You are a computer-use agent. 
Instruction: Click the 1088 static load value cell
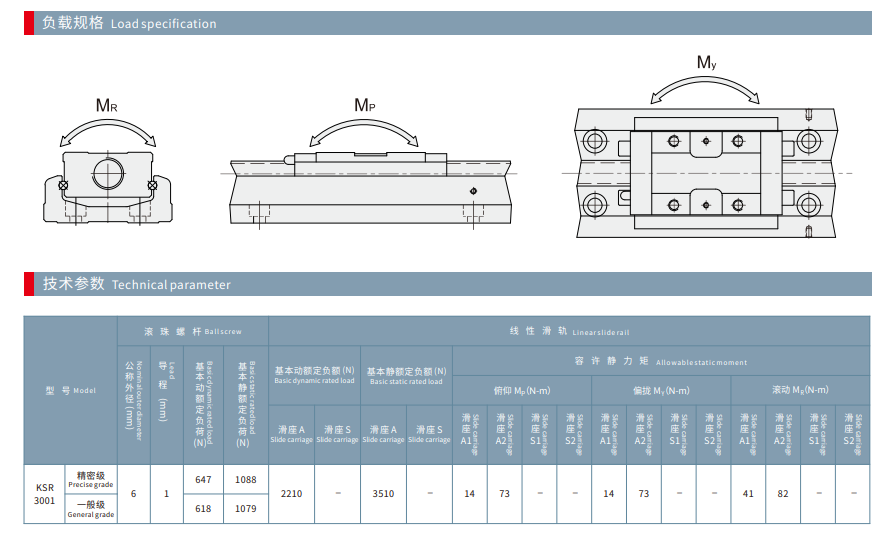[x=245, y=479]
